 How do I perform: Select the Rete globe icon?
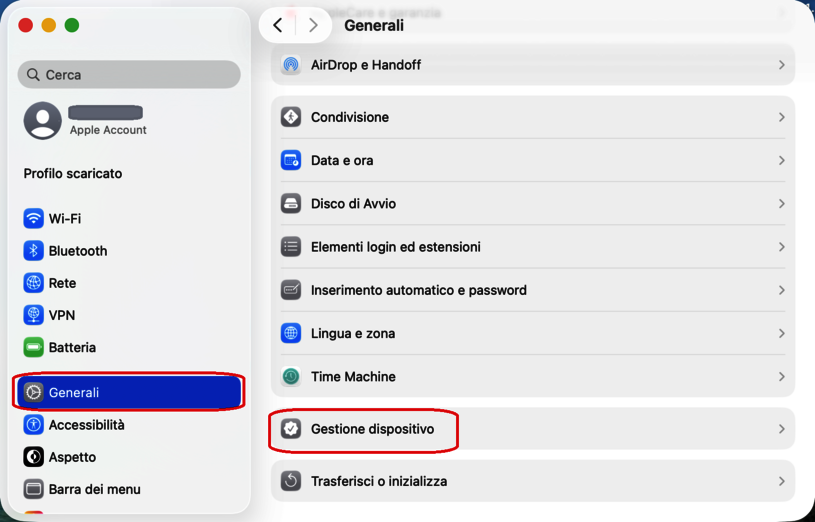(33, 283)
